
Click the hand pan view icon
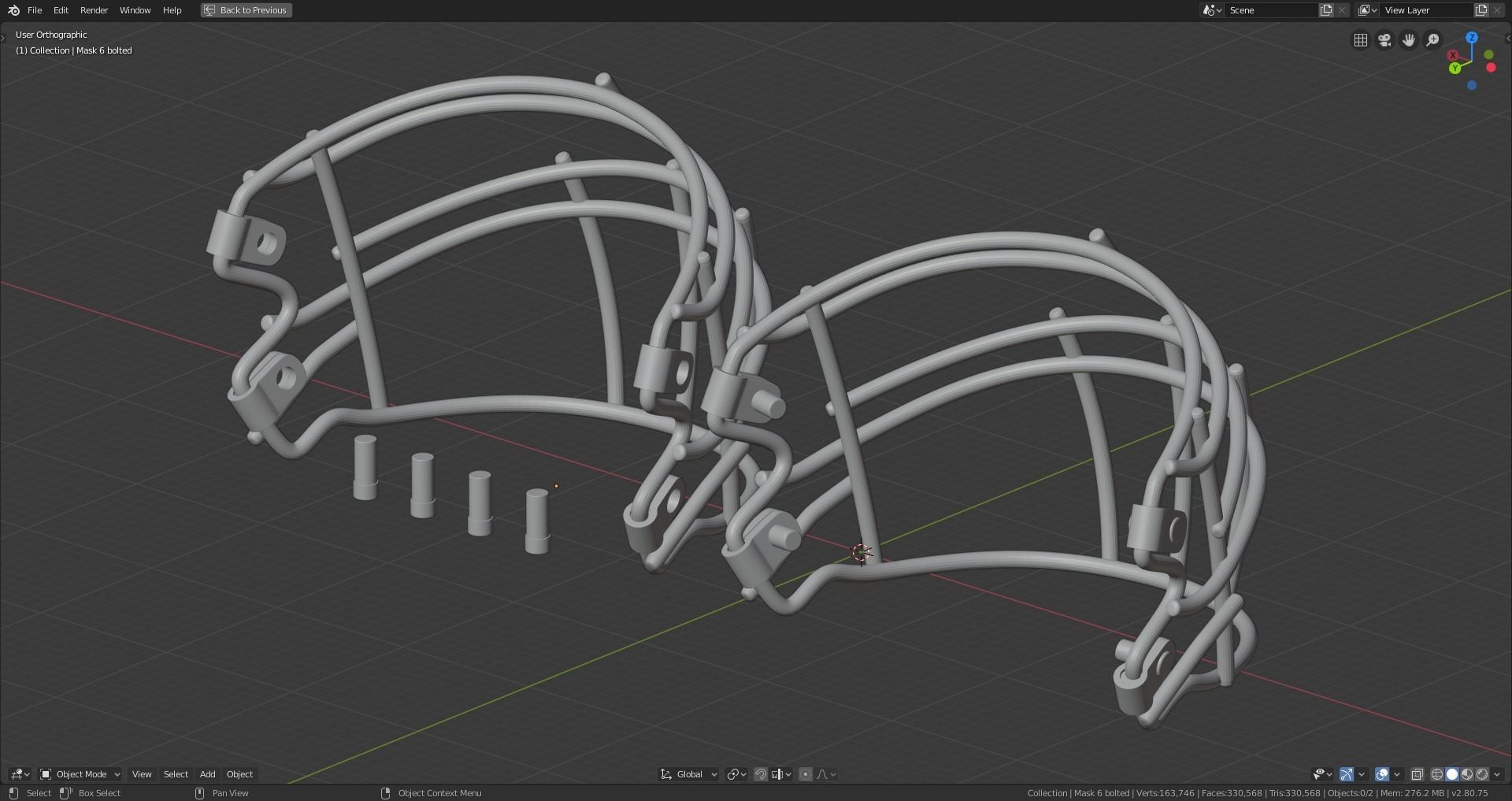[1409, 40]
